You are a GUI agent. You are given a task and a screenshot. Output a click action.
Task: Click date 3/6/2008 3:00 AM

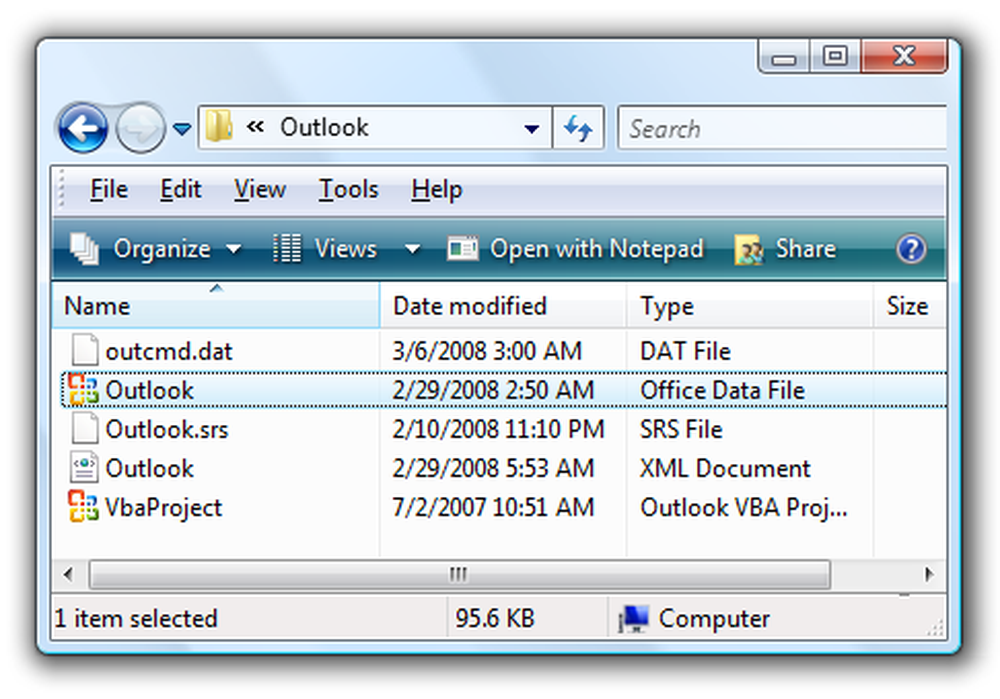[487, 351]
